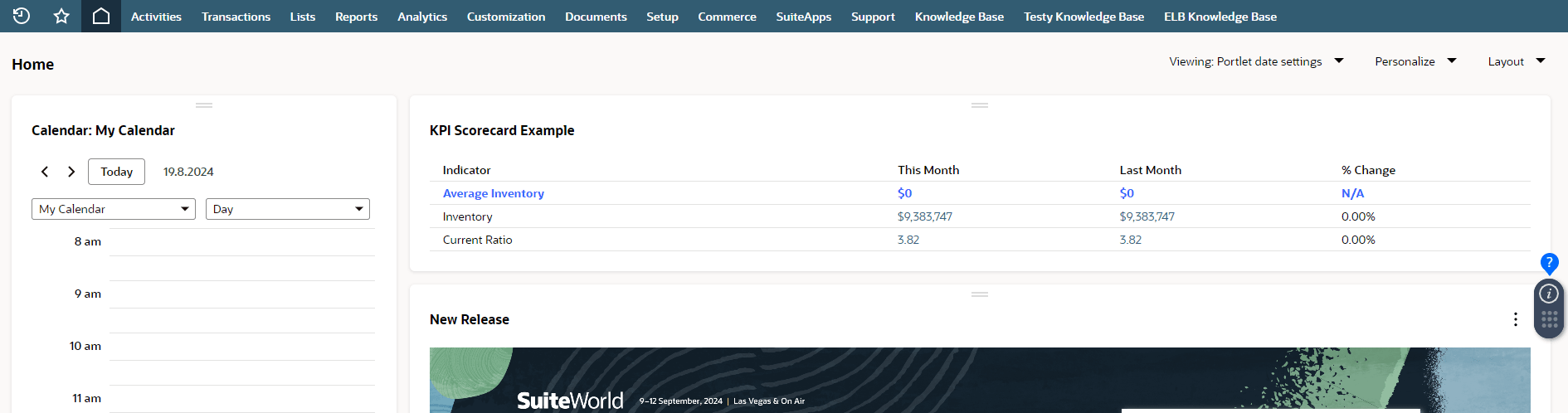The height and width of the screenshot is (413, 1568).
Task: Click the This Month column header
Action: 928,170
